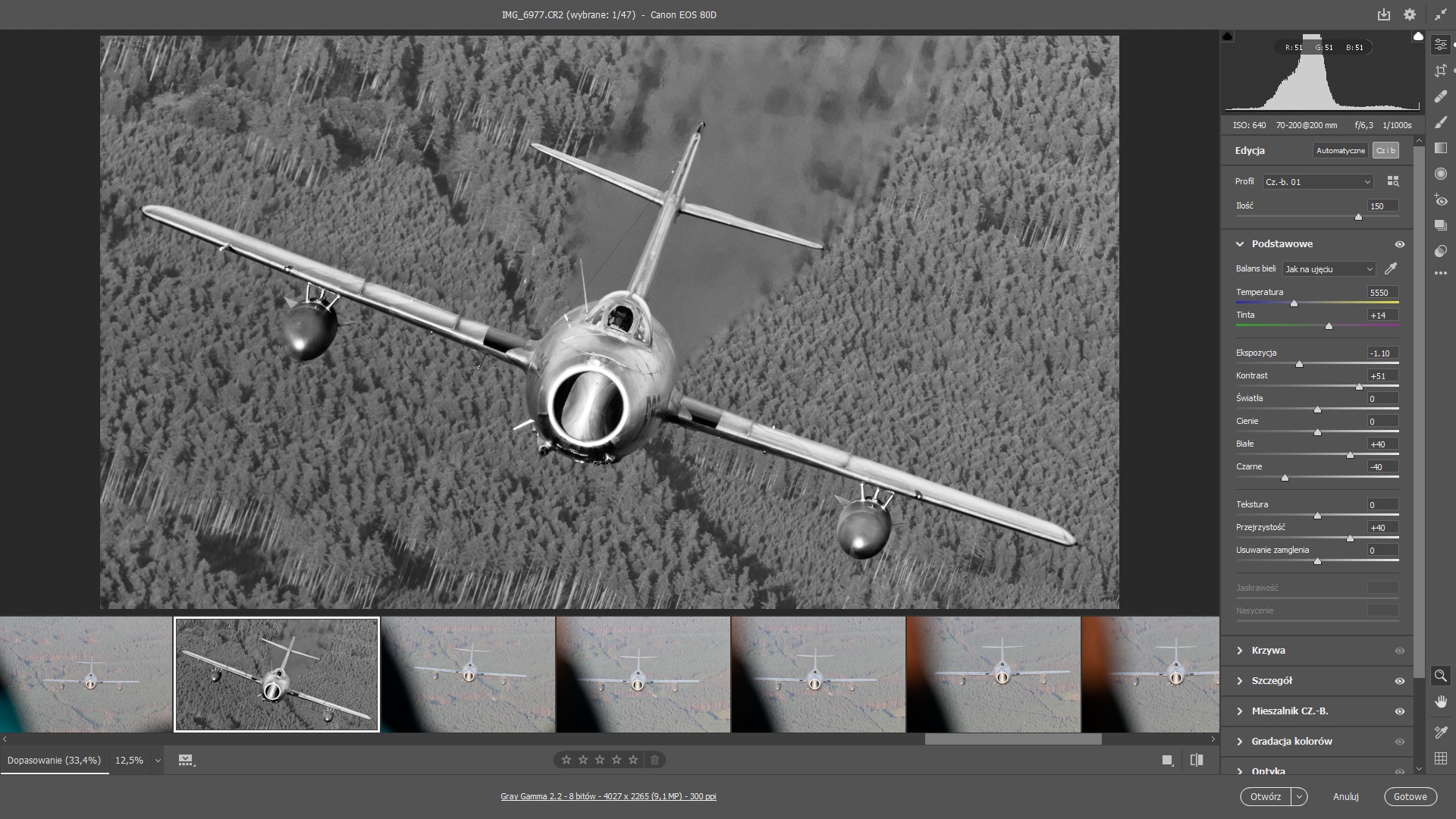Select the Radial filter tool
Screen dimensions: 1456x819
click(x=1440, y=174)
